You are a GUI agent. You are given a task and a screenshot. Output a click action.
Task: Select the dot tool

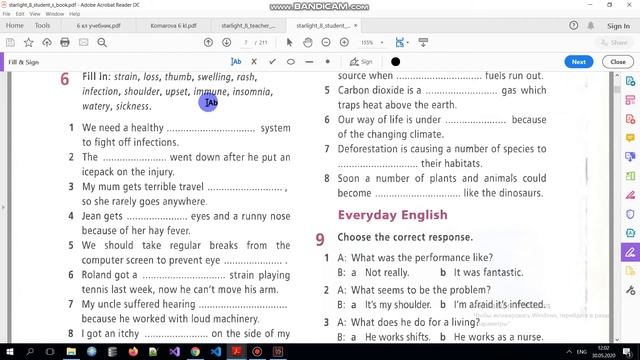(x=327, y=62)
